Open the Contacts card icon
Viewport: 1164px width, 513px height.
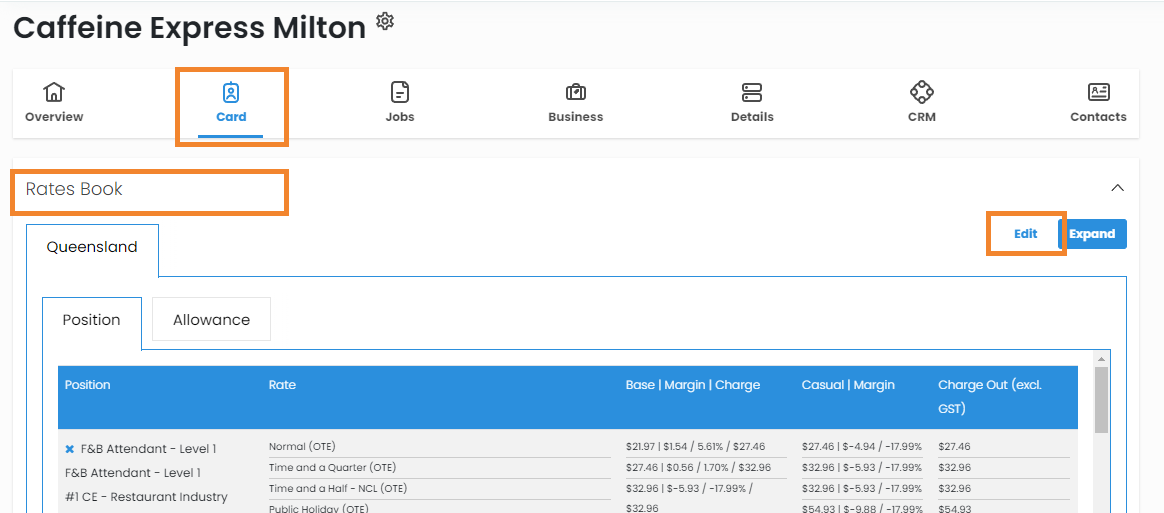[1098, 93]
